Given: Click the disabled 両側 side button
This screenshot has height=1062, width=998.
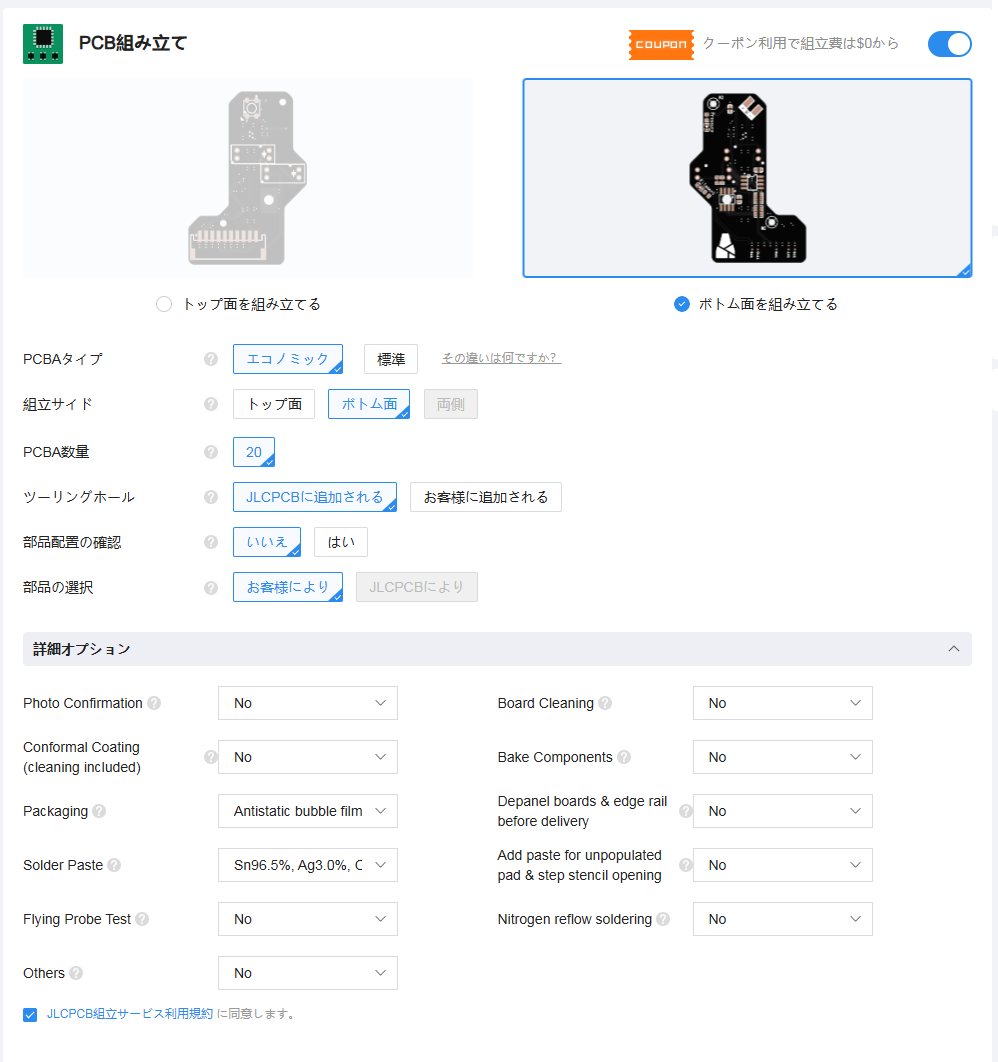Looking at the screenshot, I should tap(451, 404).
